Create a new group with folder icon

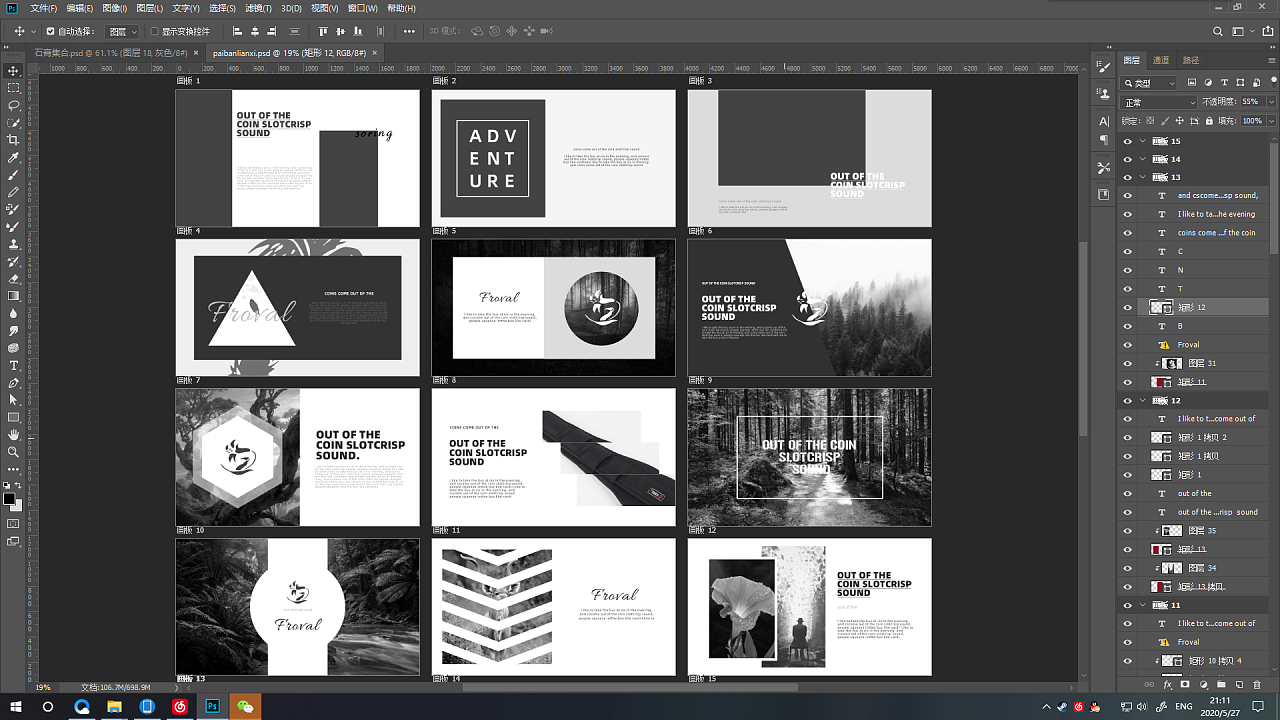[1221, 685]
